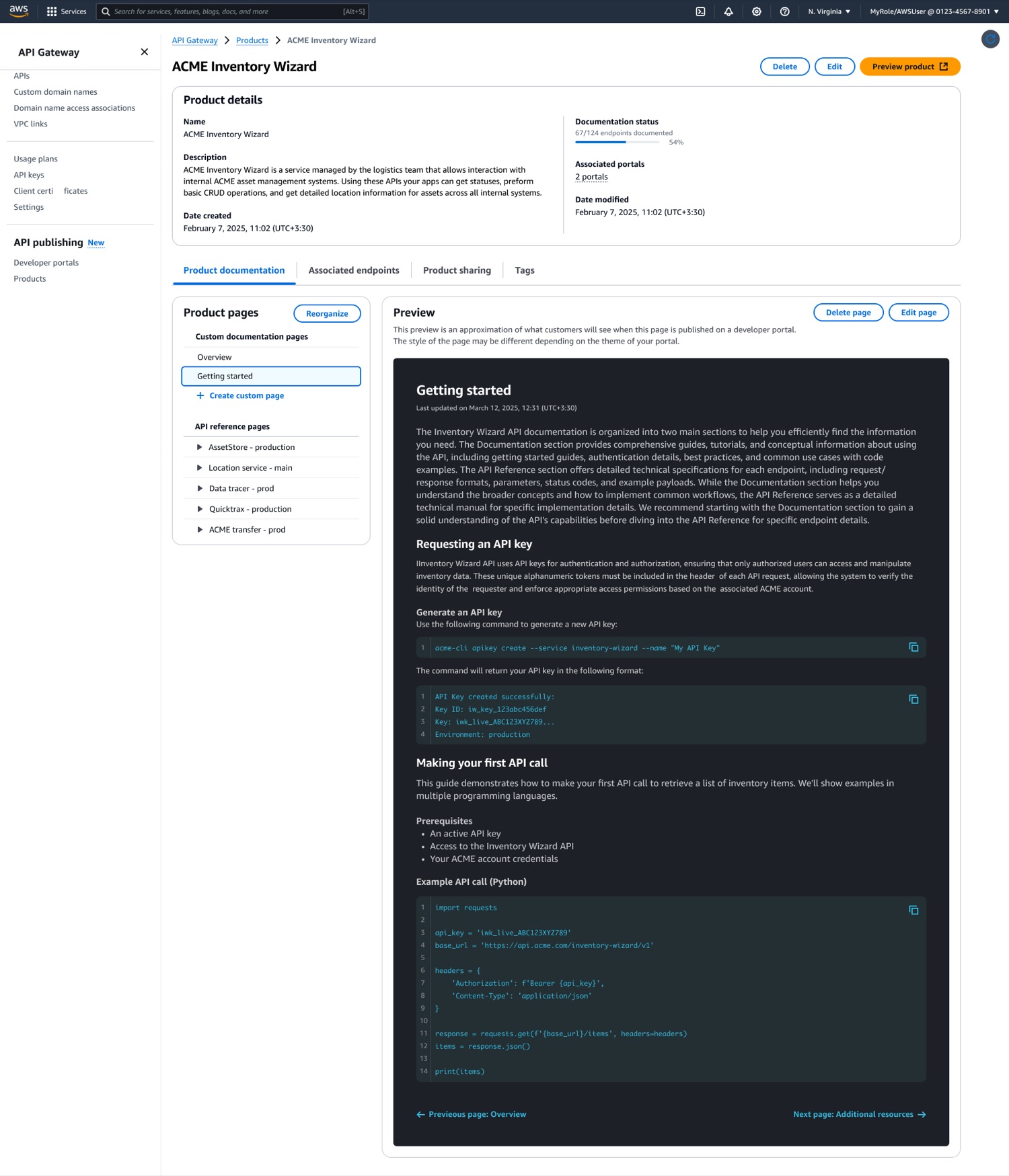Click the Delete page button

coord(848,313)
